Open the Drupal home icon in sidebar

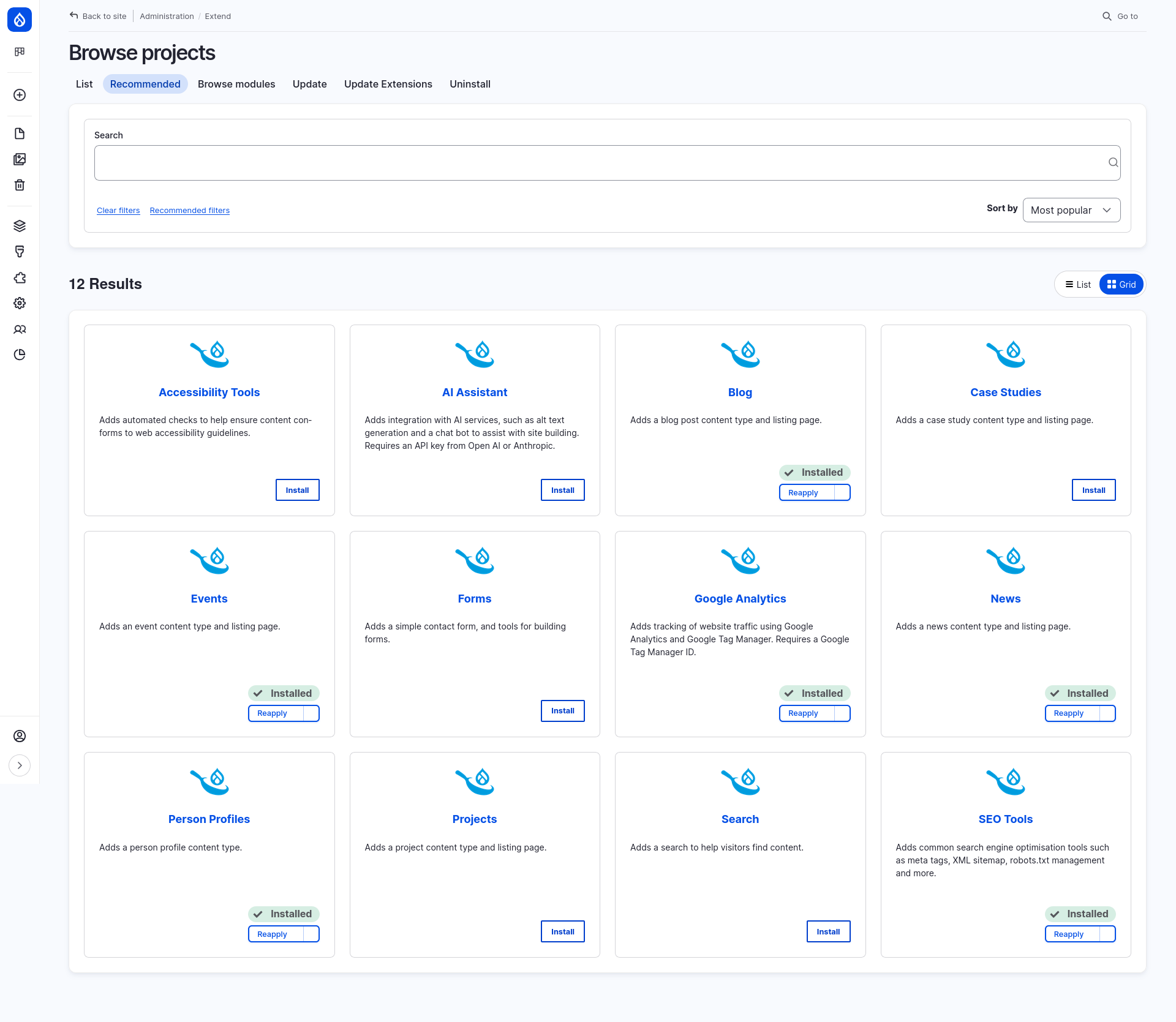pyautogui.click(x=20, y=19)
